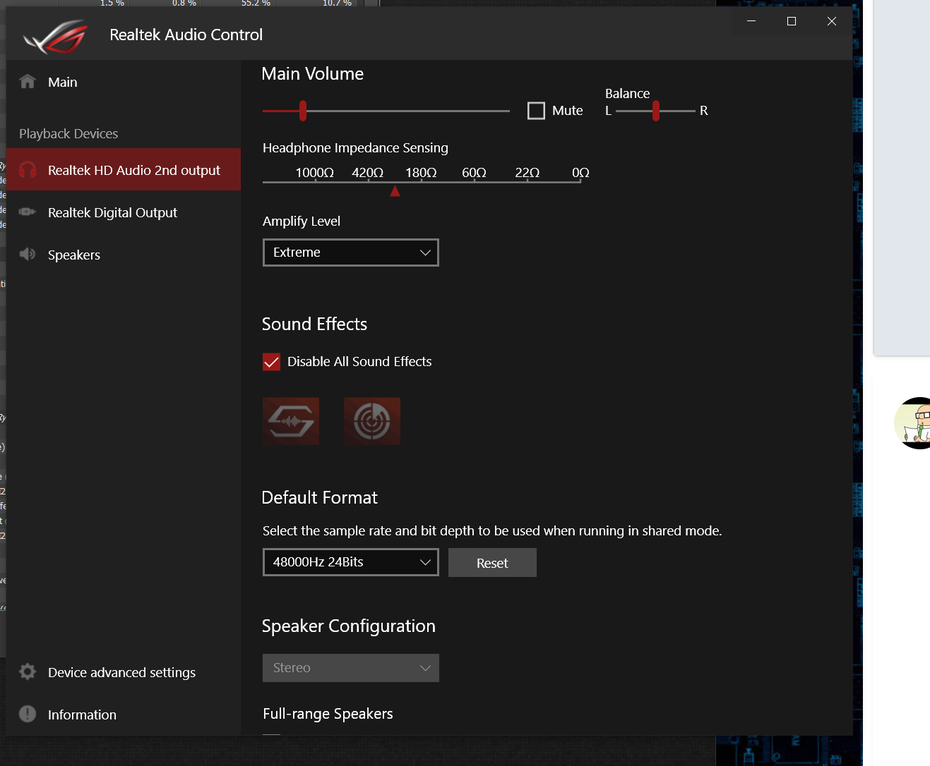
Task: Uncheck Disable All Sound Effects
Action: click(x=272, y=362)
